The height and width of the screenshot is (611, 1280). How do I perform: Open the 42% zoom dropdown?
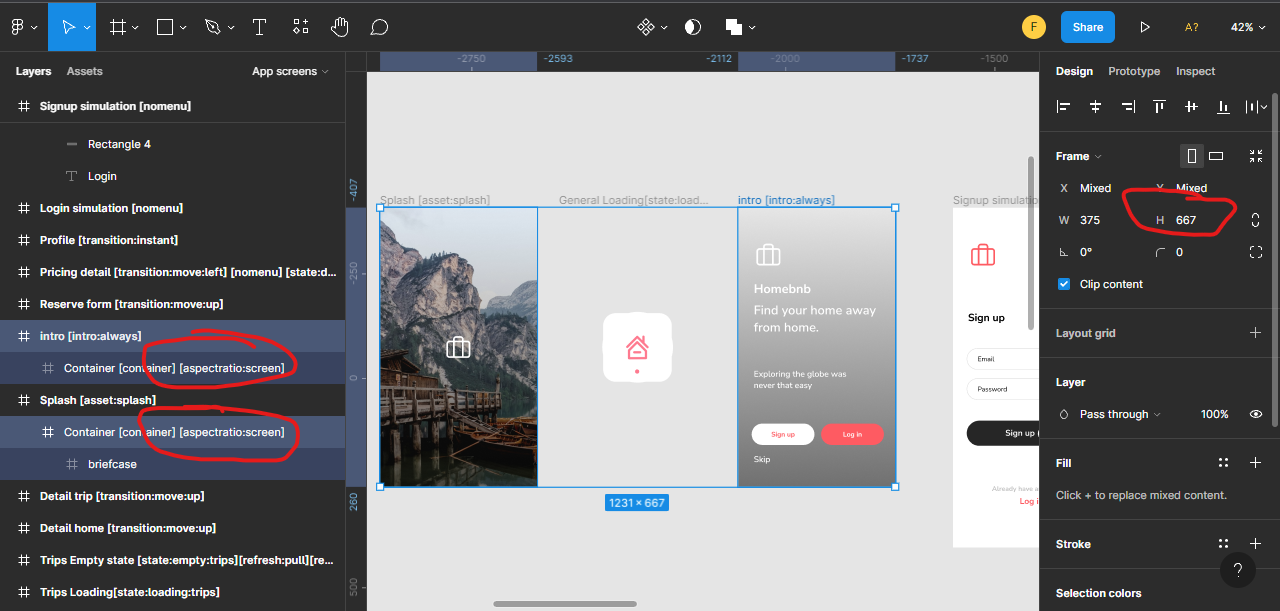tap(1247, 27)
